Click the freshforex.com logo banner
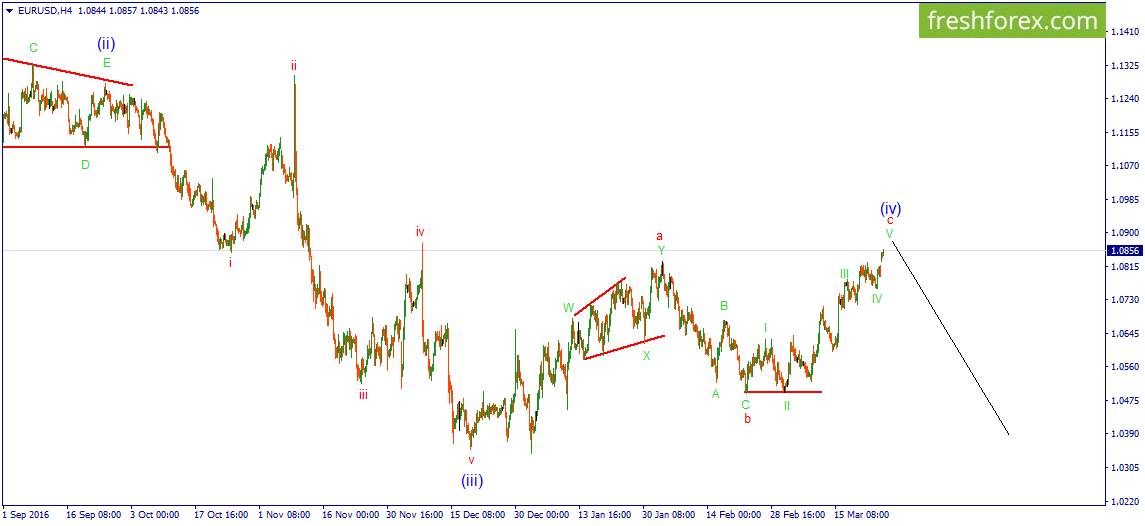 1011,21
